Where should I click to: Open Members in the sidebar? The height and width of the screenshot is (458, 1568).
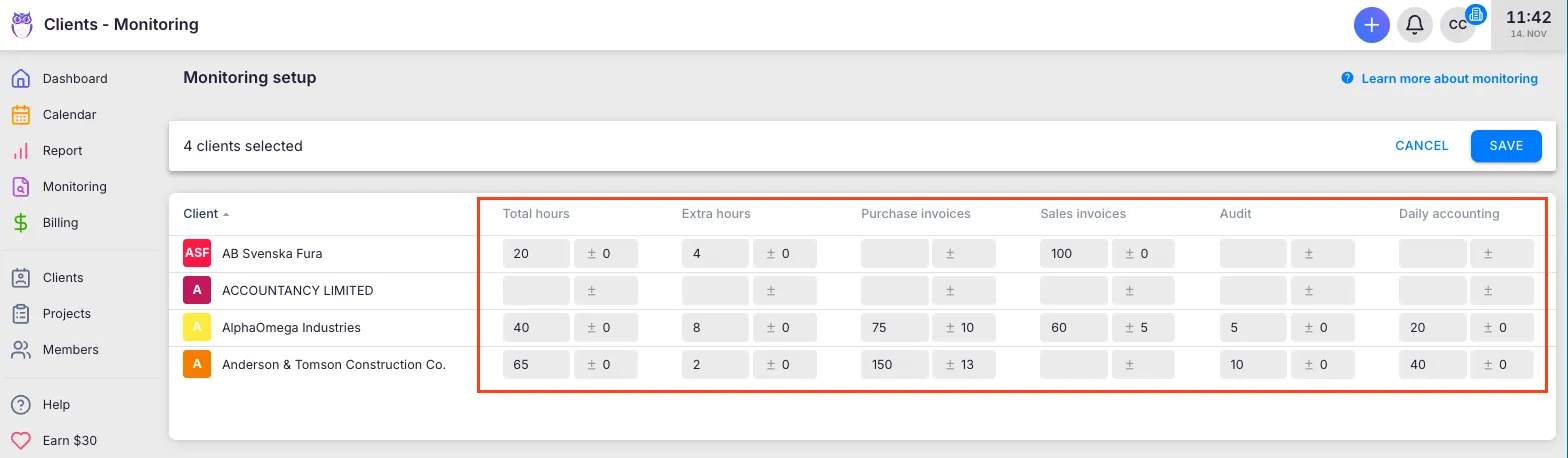pos(70,350)
